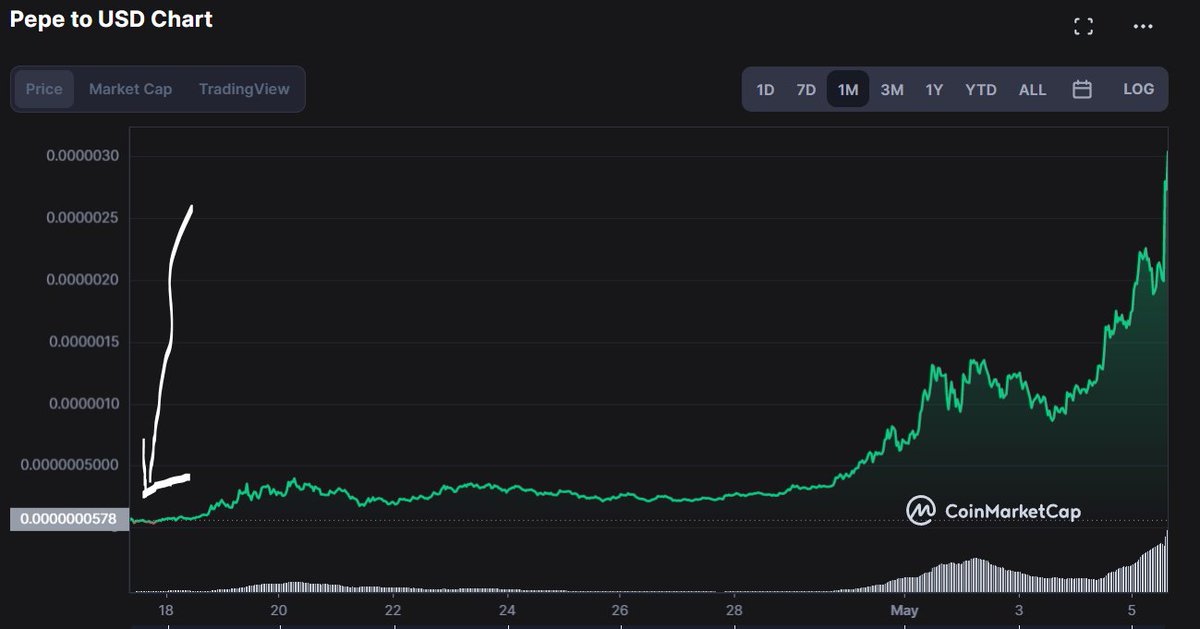This screenshot has width=1200, height=629.
Task: Click the May label on the date axis
Action: pyautogui.click(x=905, y=610)
